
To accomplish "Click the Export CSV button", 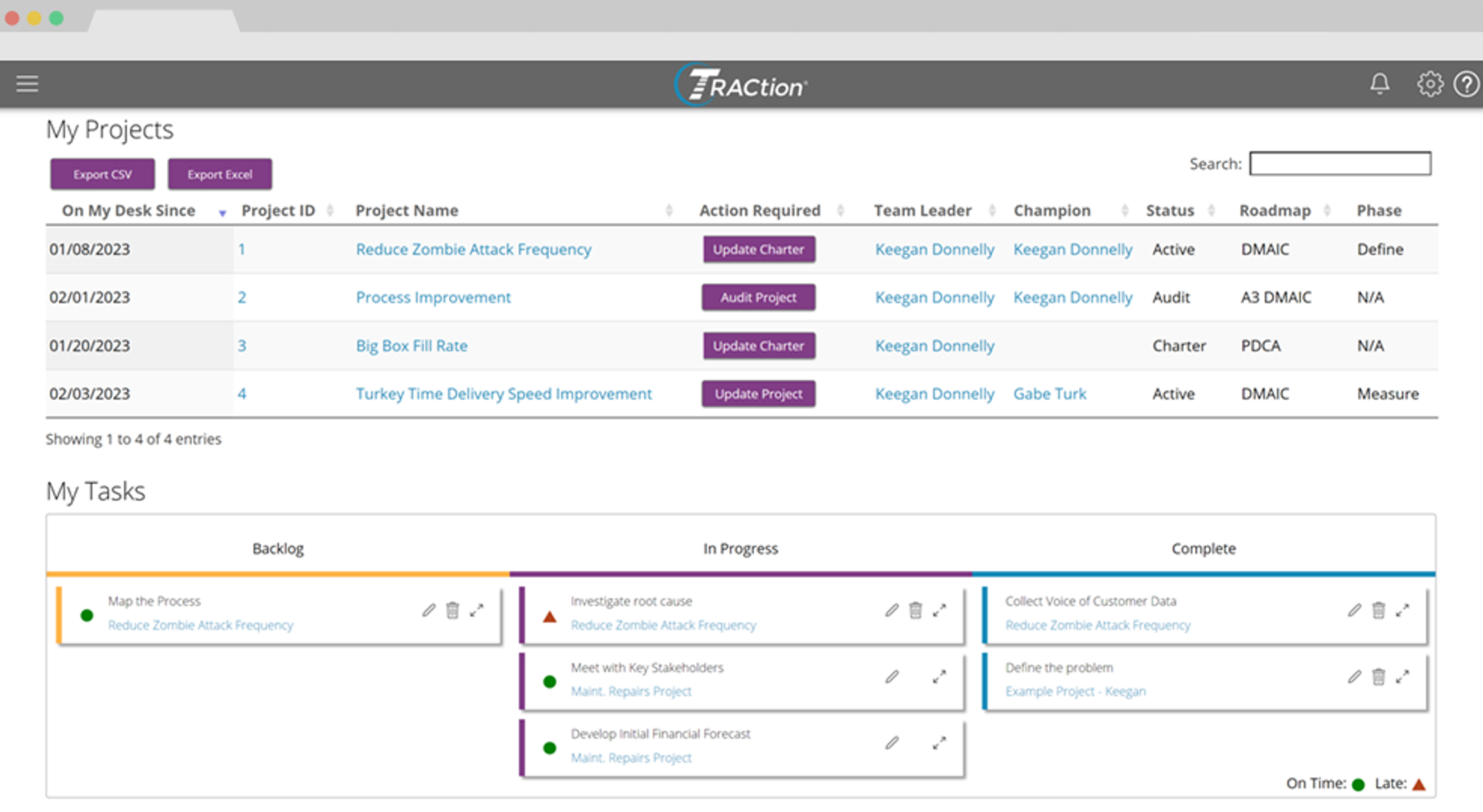I will 102,174.
